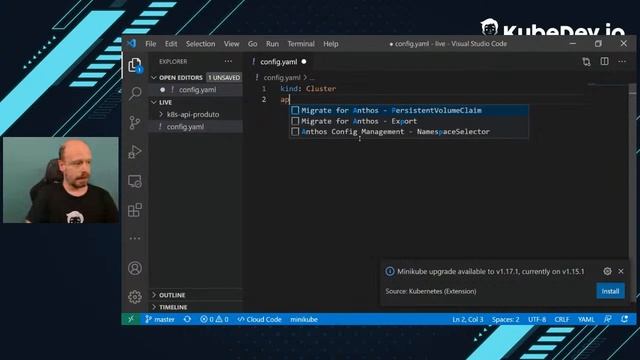Open the File menu

click(x=151, y=44)
